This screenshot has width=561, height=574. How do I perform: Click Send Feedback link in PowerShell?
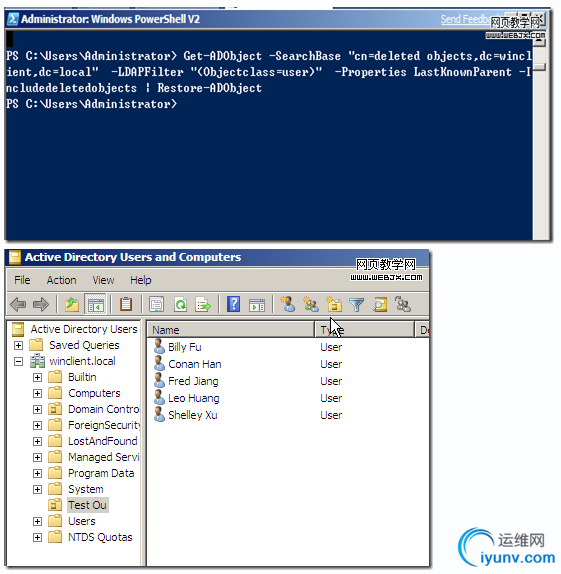tap(465, 19)
